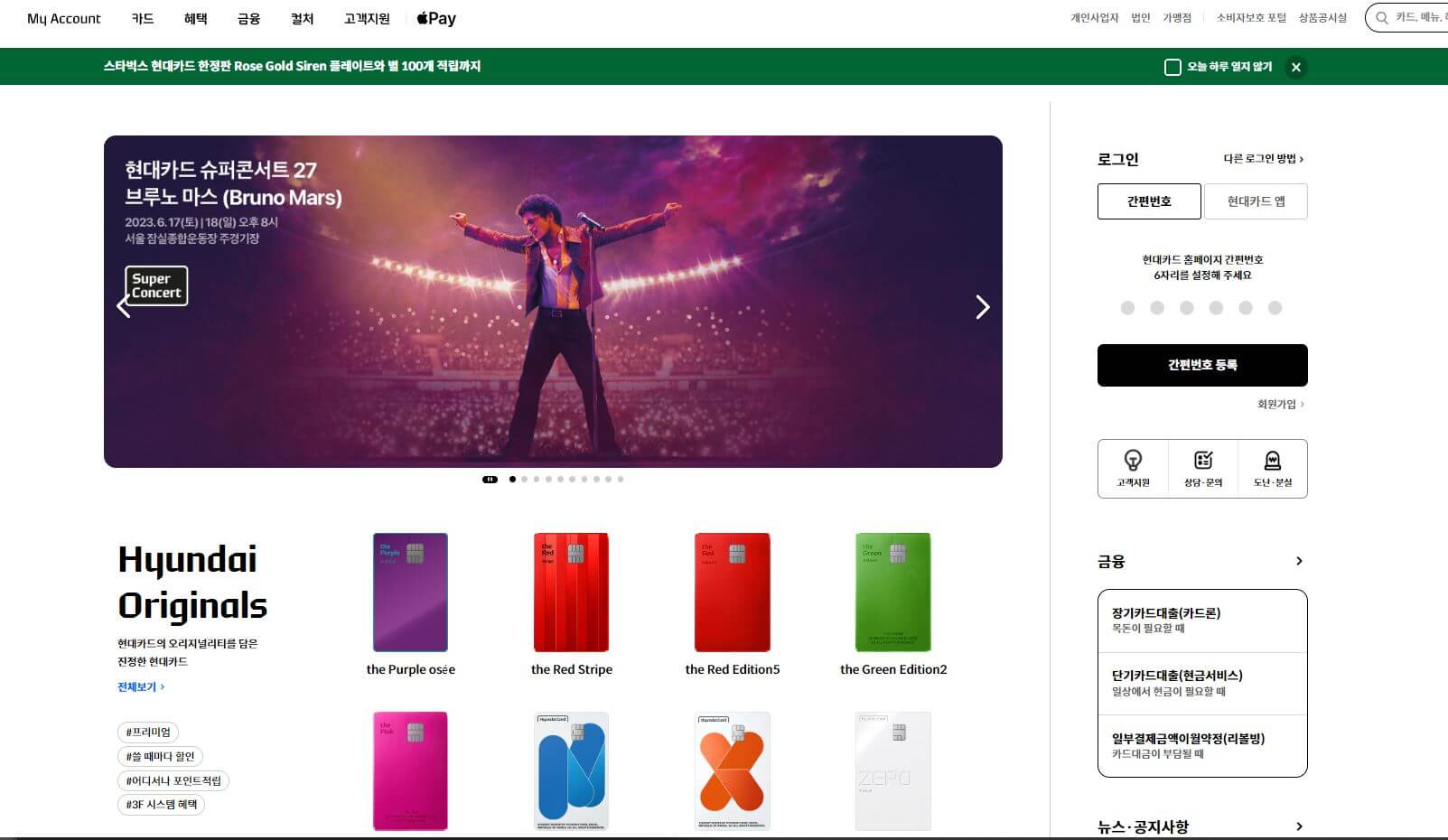This screenshot has height=840, width=1448.
Task: Click 'the Purple osée' card name
Action: 411,669
